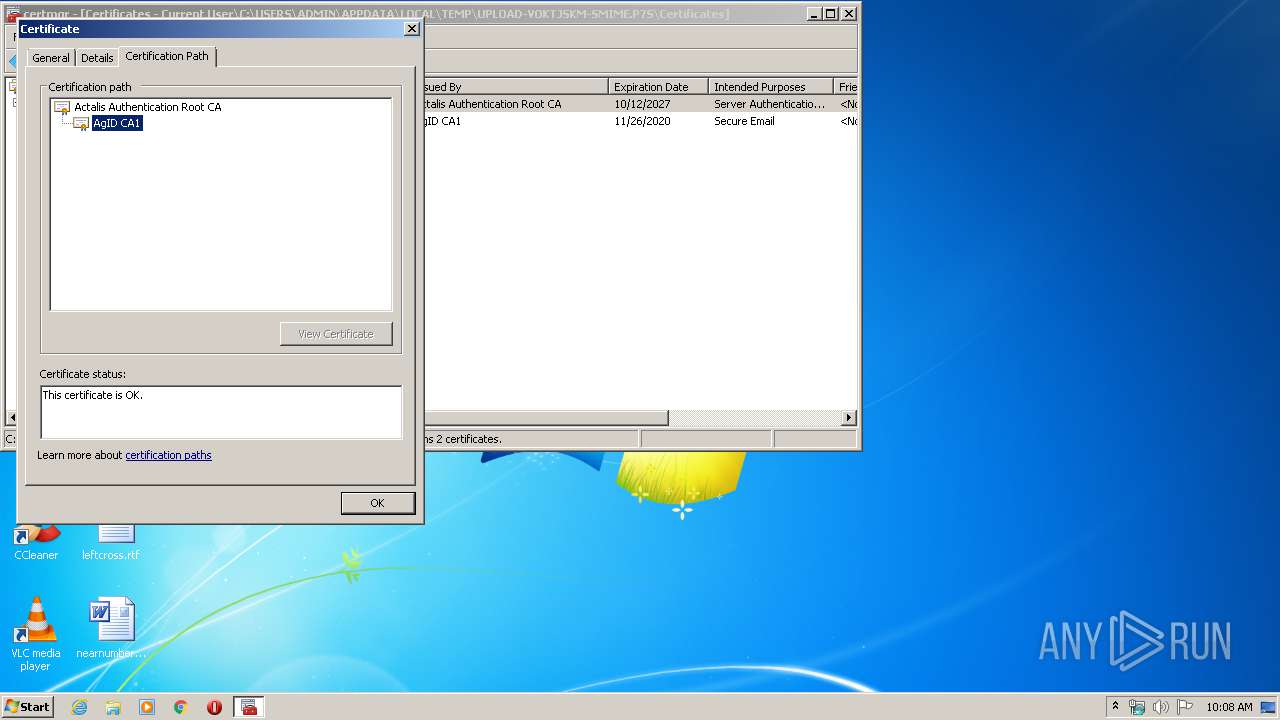Viewport: 1280px width, 720px height.
Task: Click the certmgr horizontal scrollbar right arrow
Action: pyautogui.click(x=849, y=418)
